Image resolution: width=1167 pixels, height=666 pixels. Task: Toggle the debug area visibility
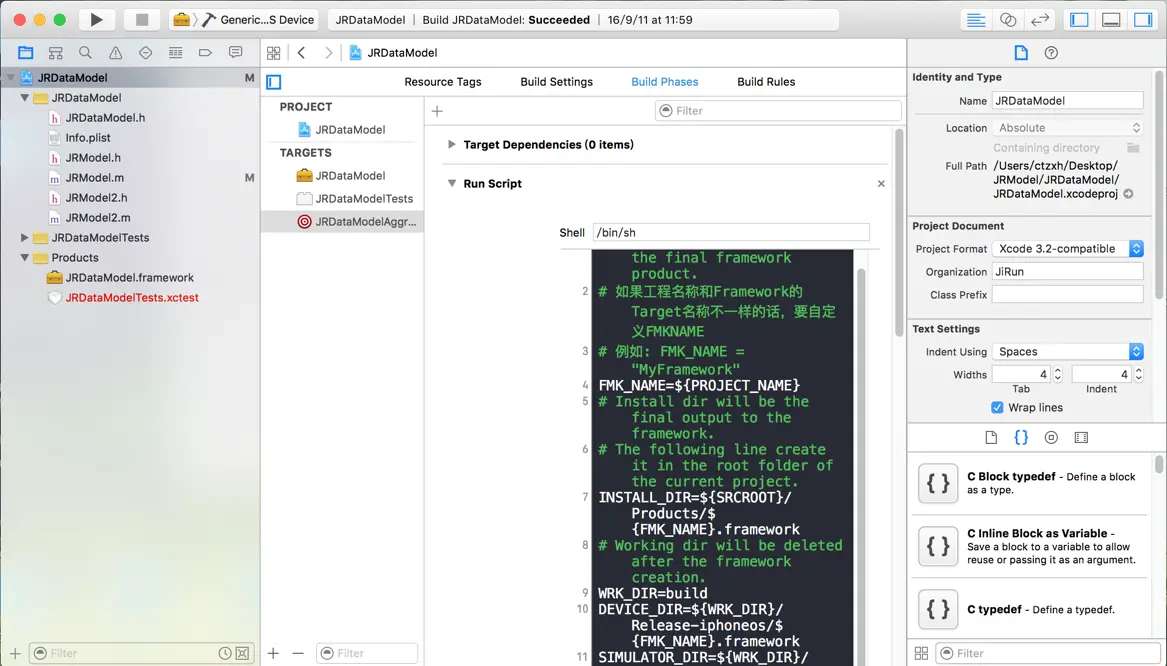click(x=1111, y=20)
